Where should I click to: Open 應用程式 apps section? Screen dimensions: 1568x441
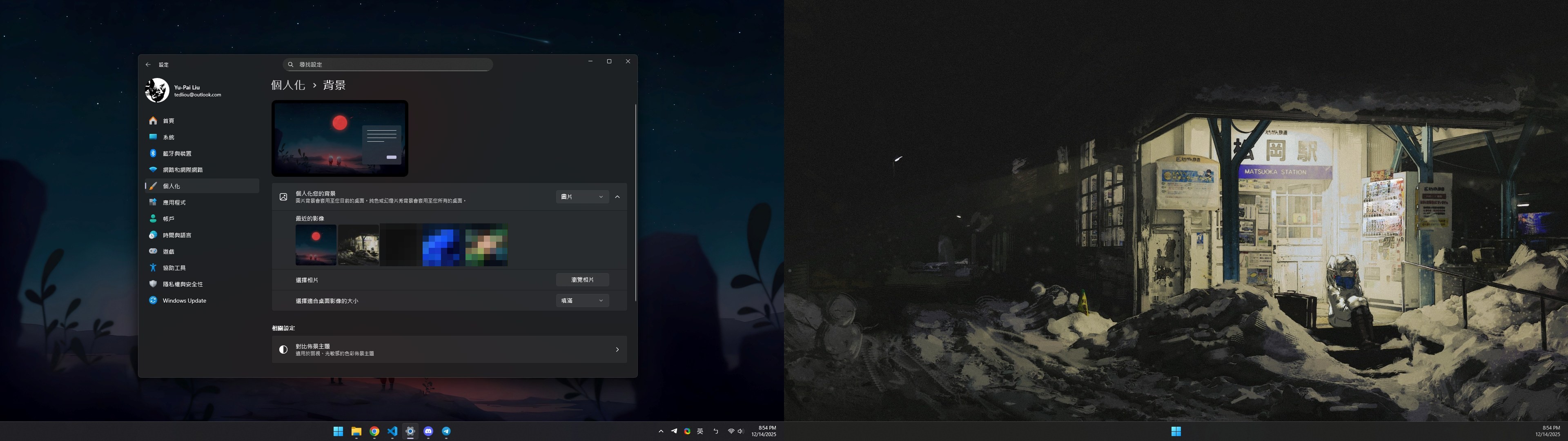point(174,202)
